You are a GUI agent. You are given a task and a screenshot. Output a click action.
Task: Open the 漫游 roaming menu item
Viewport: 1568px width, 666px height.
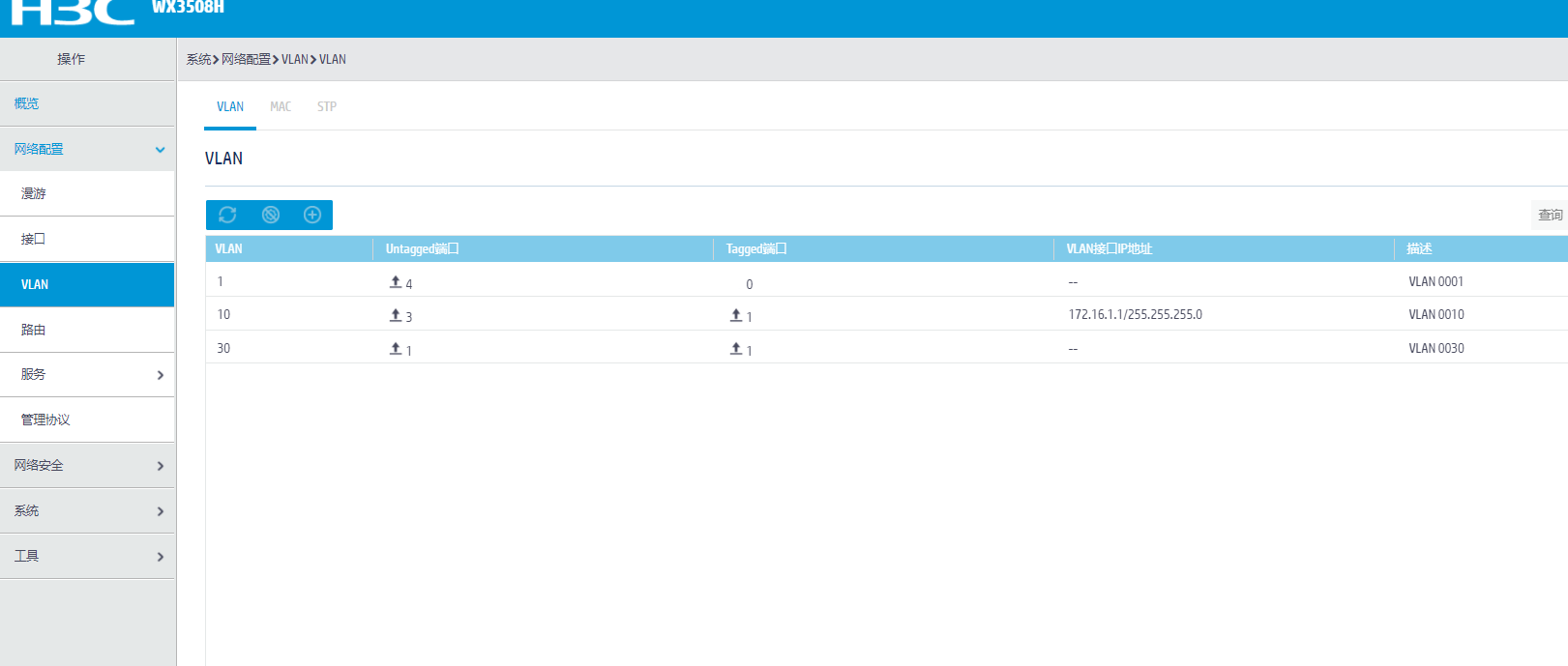(87, 193)
